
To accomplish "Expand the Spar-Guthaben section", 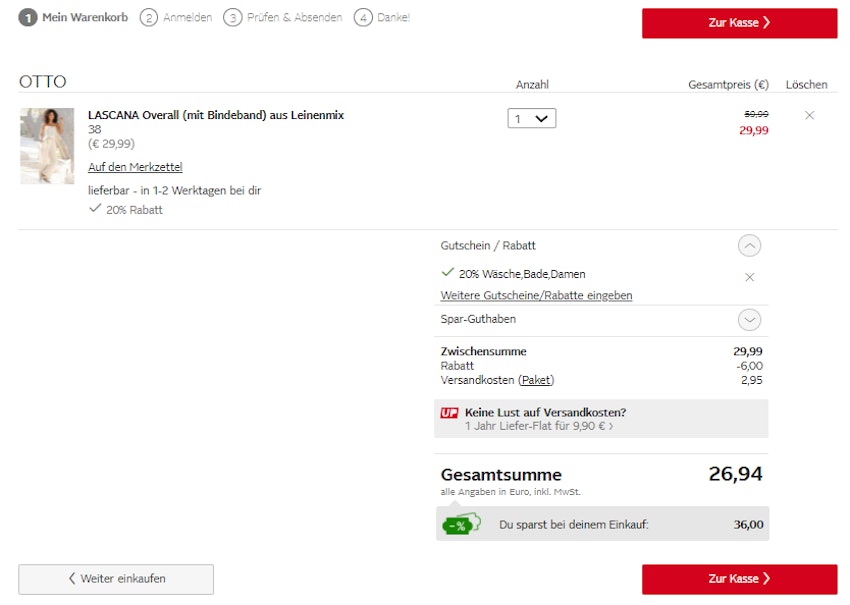I will coord(749,319).
